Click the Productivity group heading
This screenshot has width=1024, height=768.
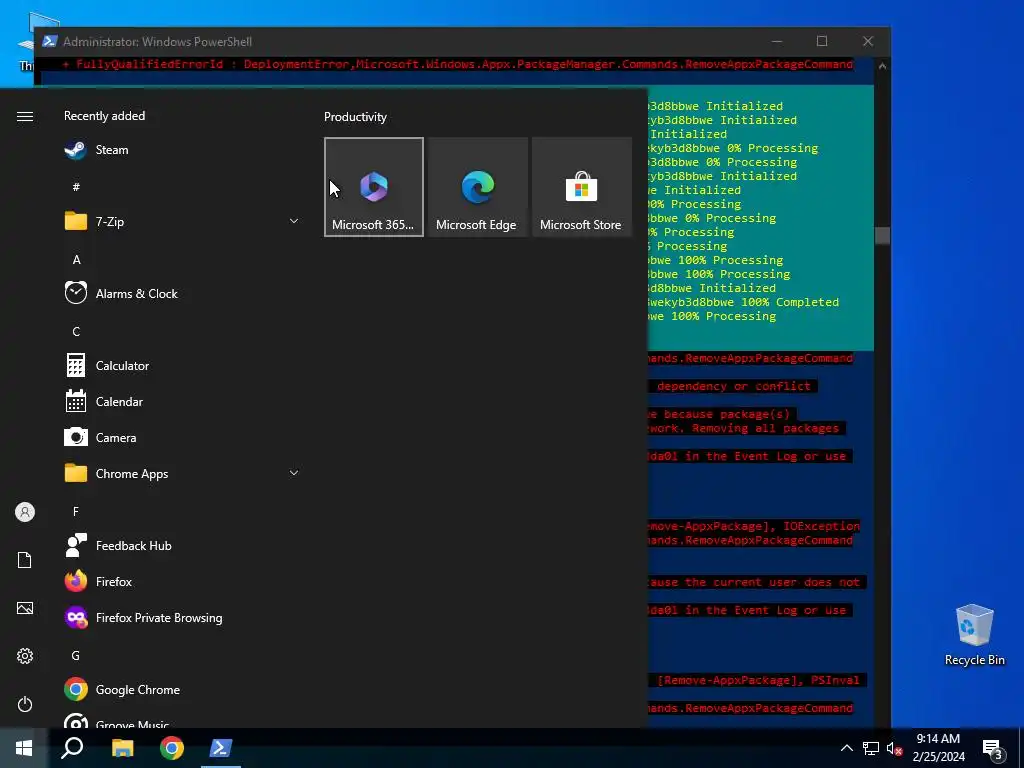[355, 117]
